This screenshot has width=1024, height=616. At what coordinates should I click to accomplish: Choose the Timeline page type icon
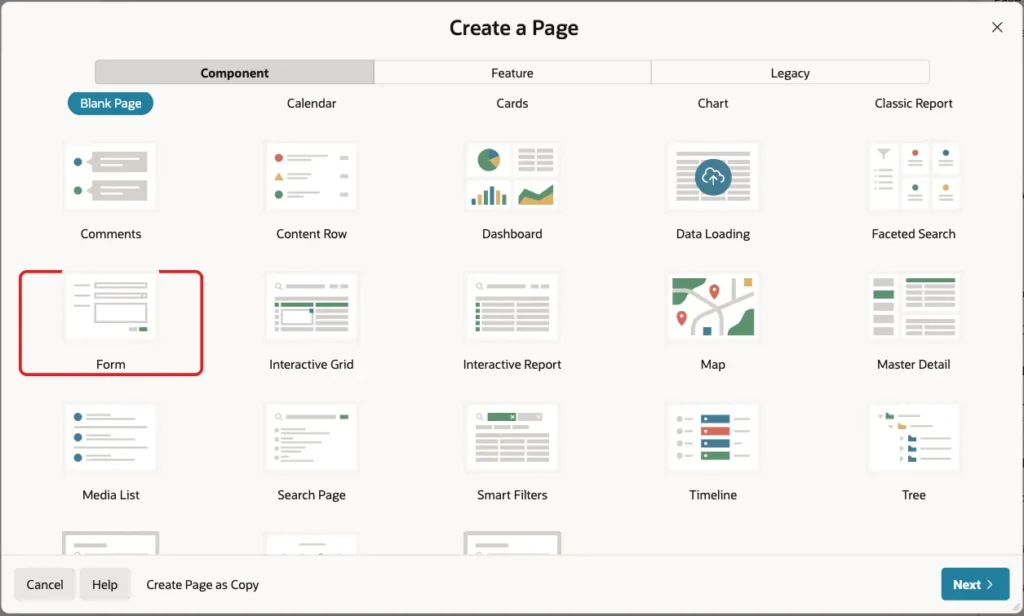pos(712,438)
